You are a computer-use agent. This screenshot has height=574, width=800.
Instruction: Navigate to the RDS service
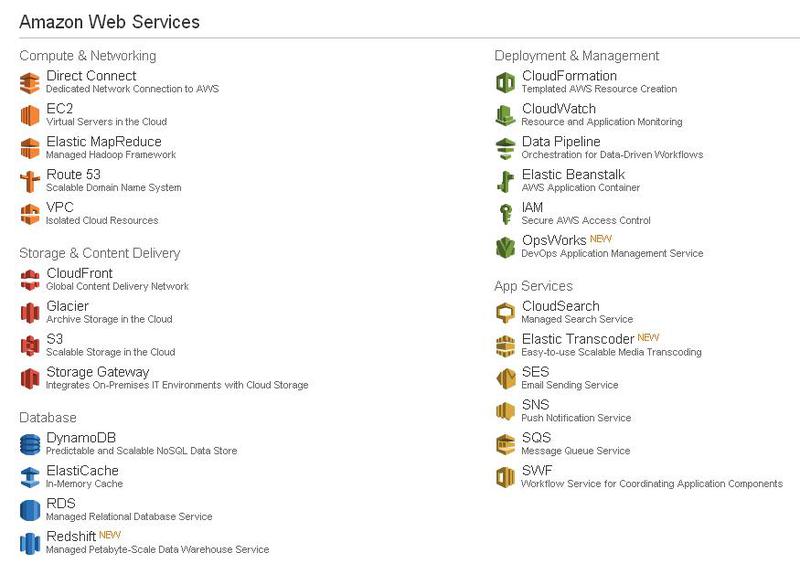pyautogui.click(x=60, y=504)
